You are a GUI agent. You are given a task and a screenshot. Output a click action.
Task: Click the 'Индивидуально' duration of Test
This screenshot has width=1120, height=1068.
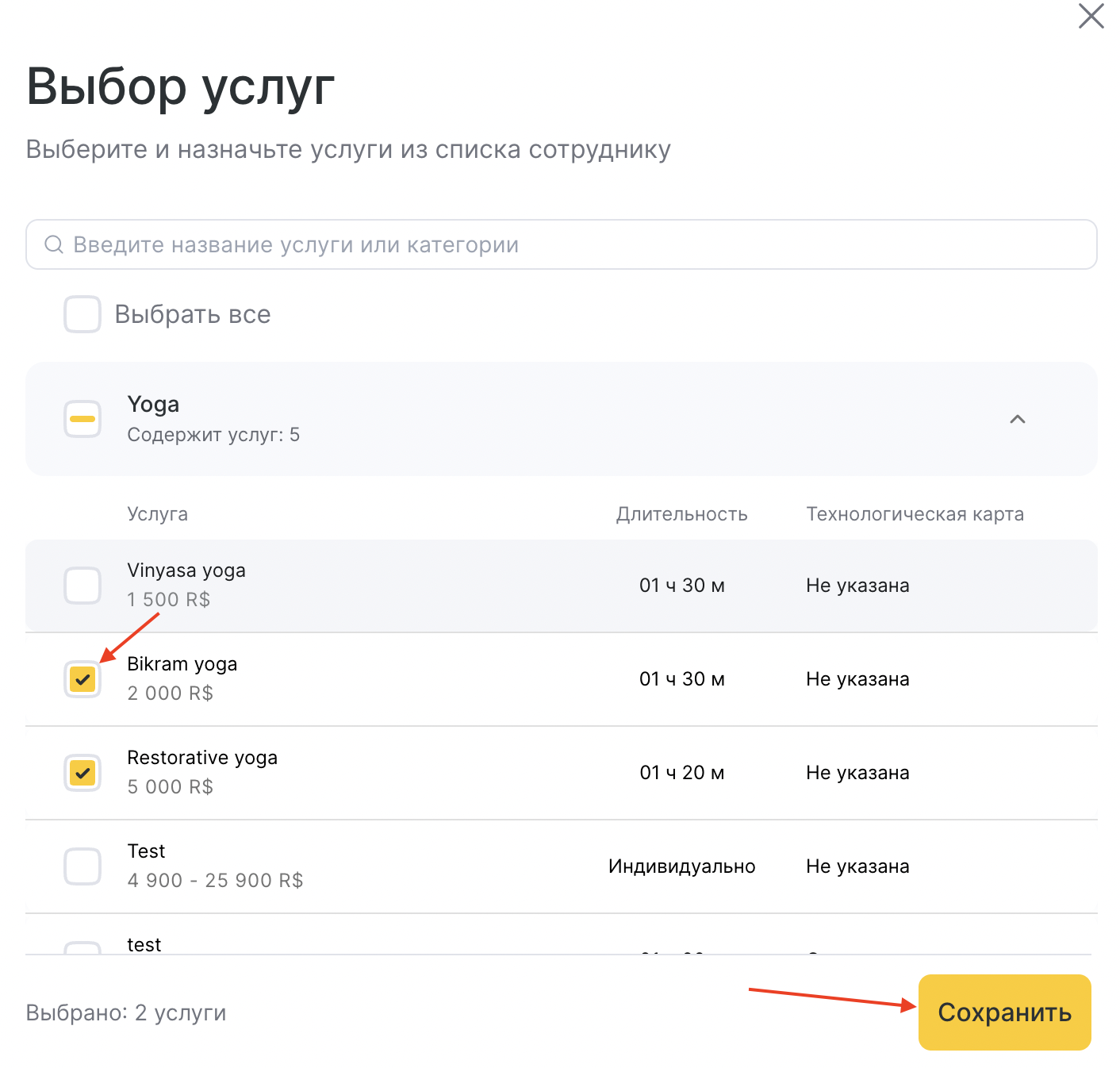tap(681, 866)
